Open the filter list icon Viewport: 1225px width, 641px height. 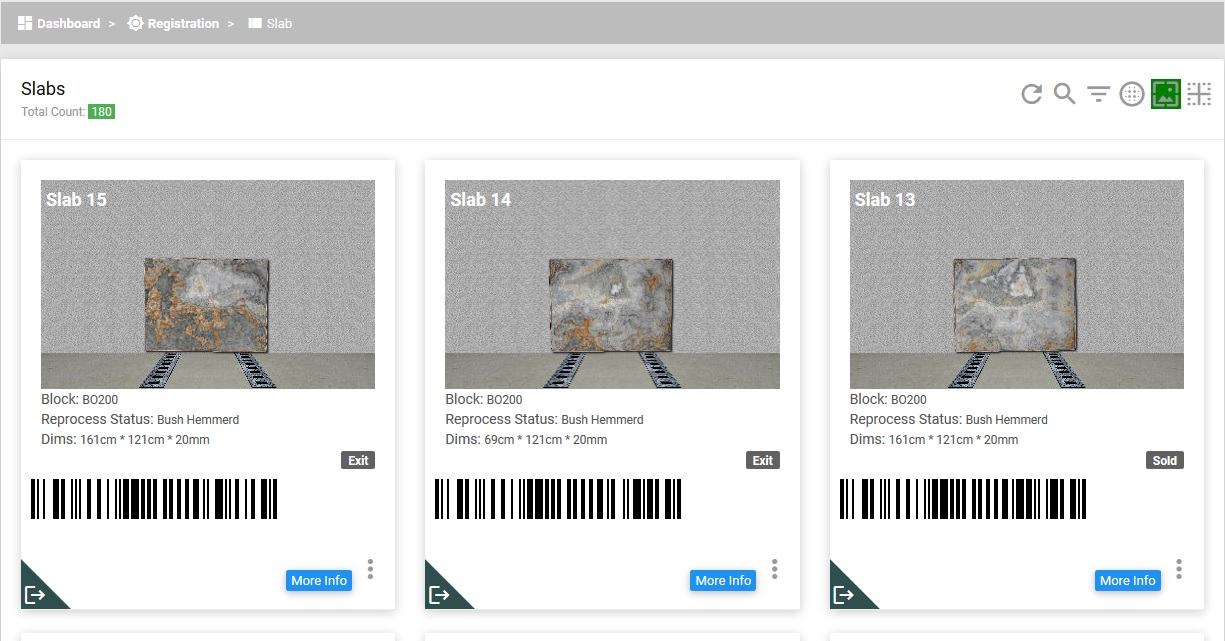[1099, 95]
